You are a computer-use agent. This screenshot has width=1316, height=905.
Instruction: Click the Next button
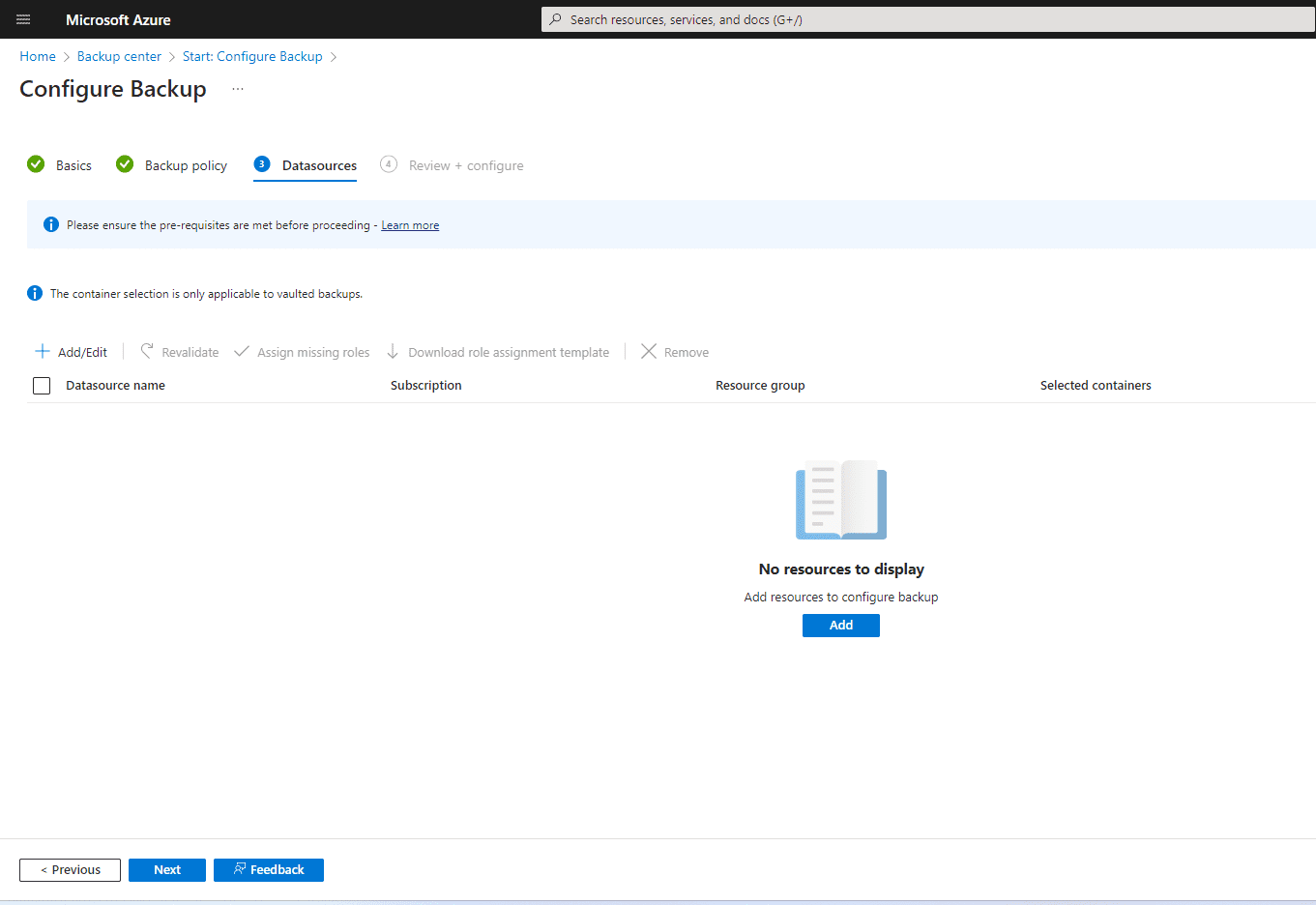(167, 870)
